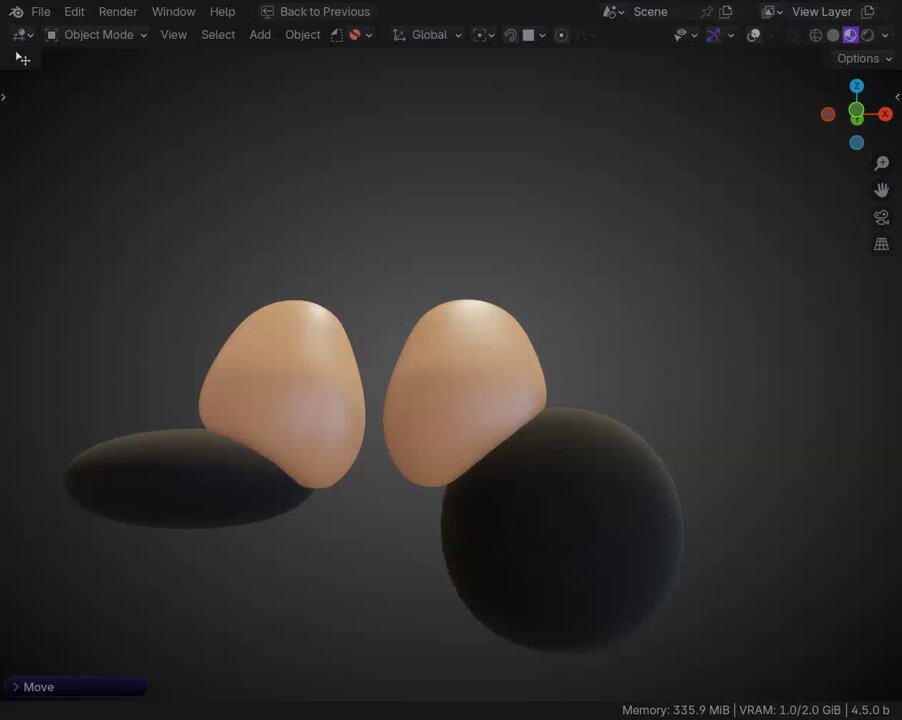902x720 pixels.
Task: Open the File menu
Action: coord(40,12)
